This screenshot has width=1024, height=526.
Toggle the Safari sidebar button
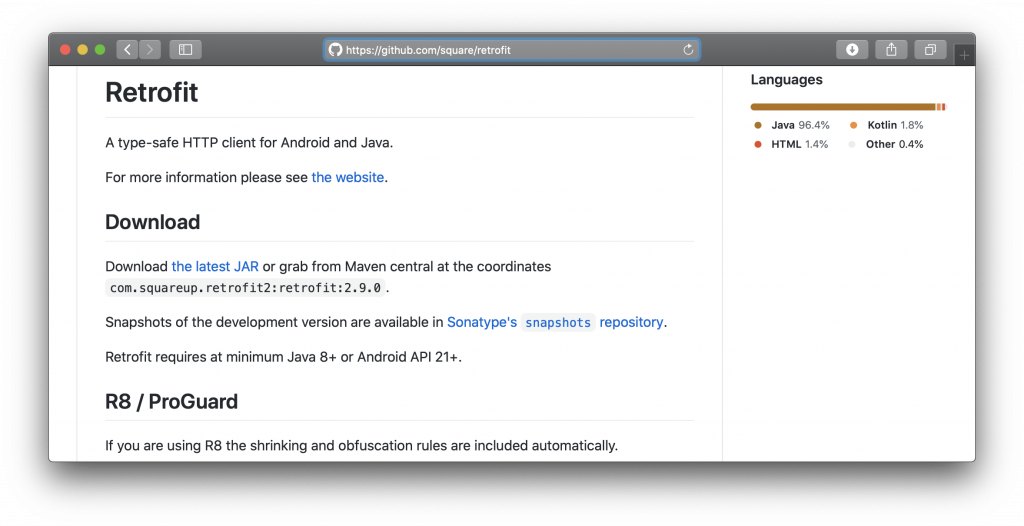(185, 49)
